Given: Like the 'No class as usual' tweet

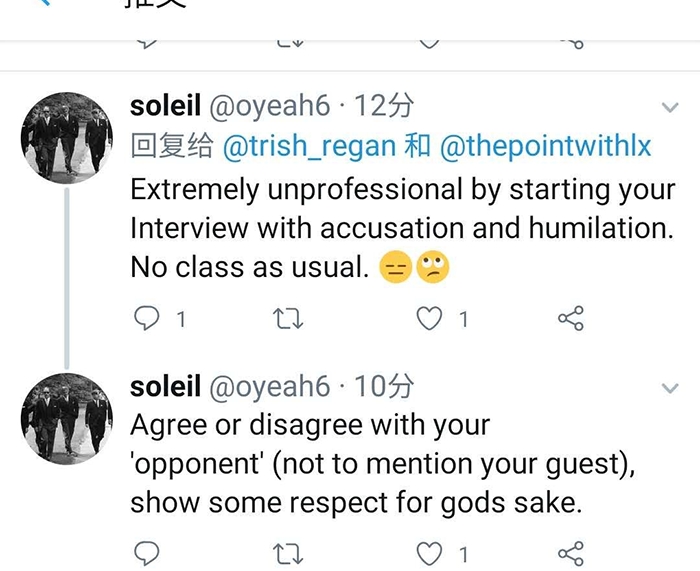Looking at the screenshot, I should (430, 319).
